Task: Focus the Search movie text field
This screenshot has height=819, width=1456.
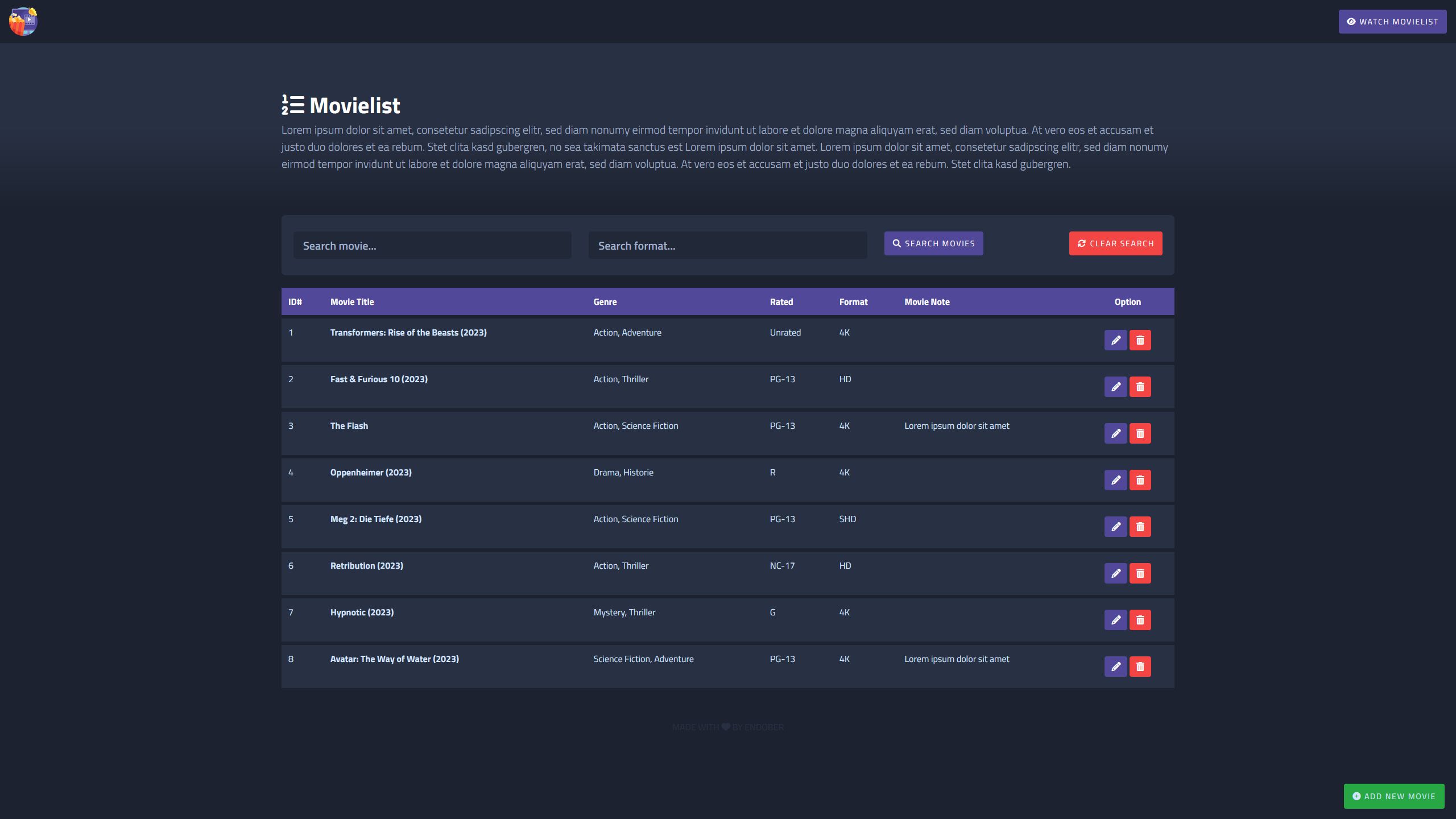Action: tap(432, 246)
